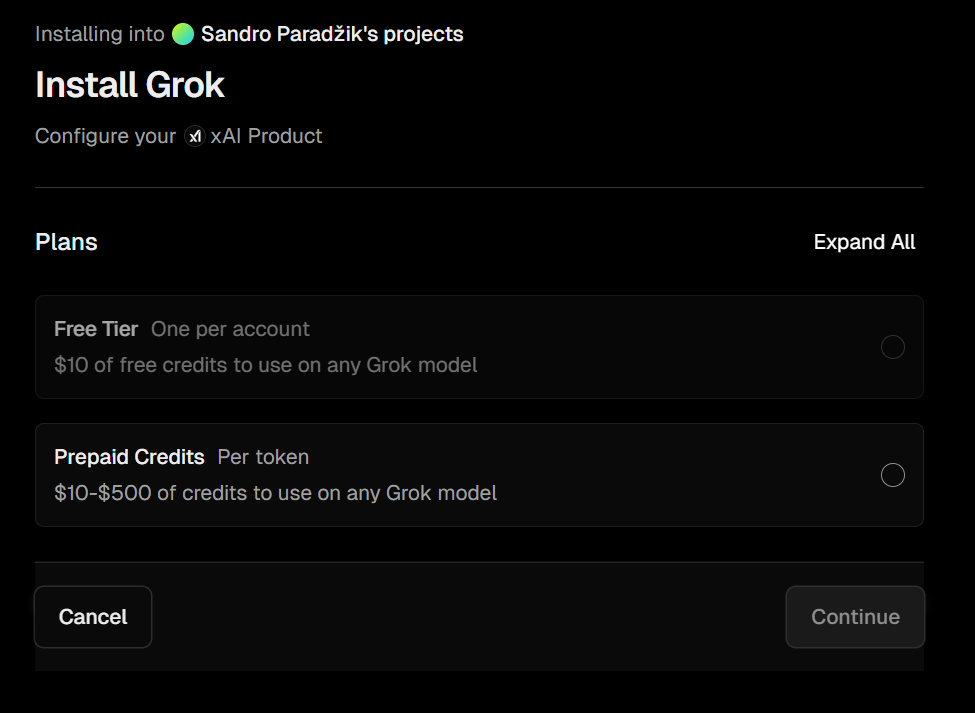
Task: Click the 'Configure your' text
Action: coord(106,136)
